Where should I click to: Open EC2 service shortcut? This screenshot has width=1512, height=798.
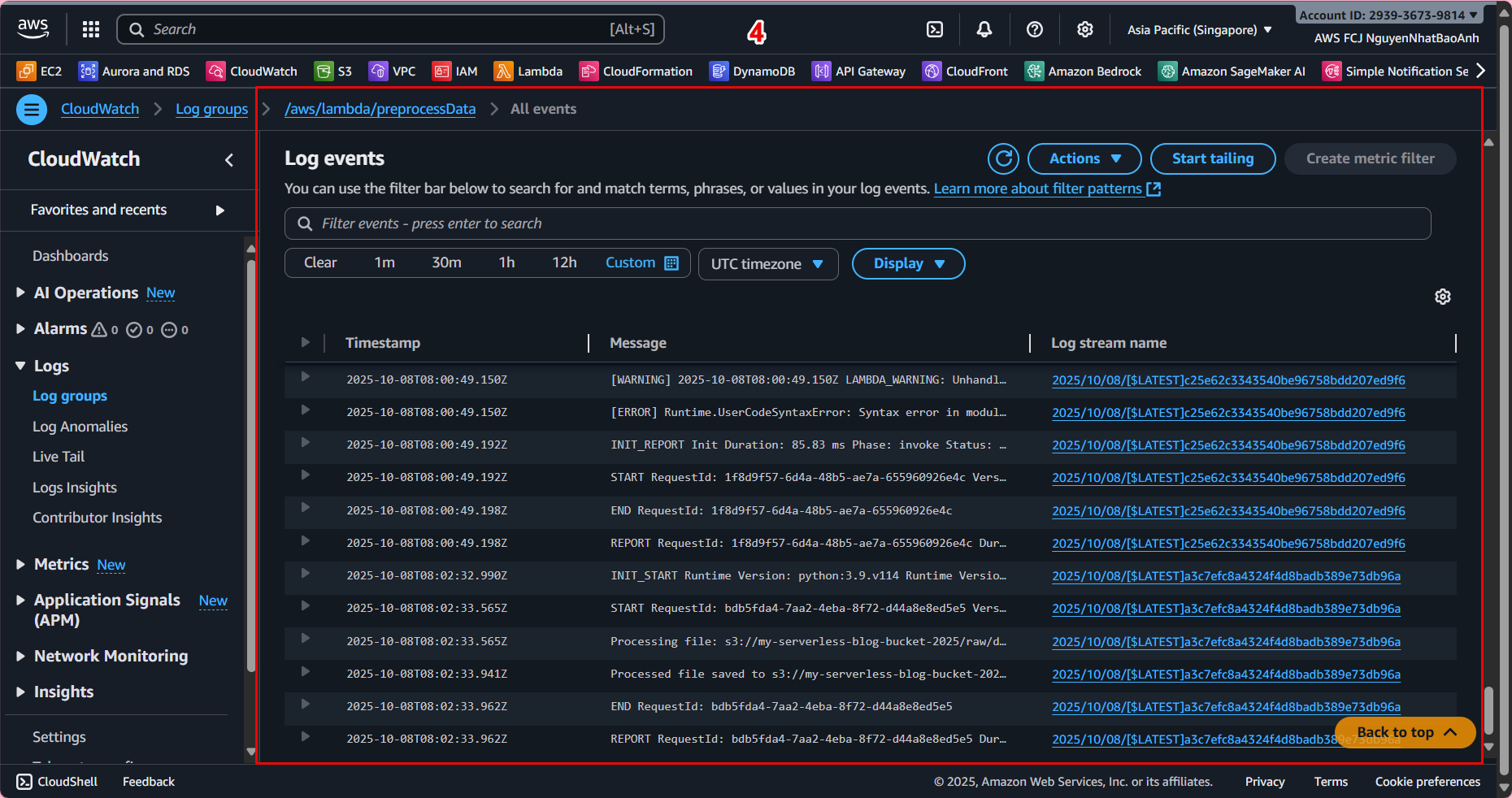[39, 72]
